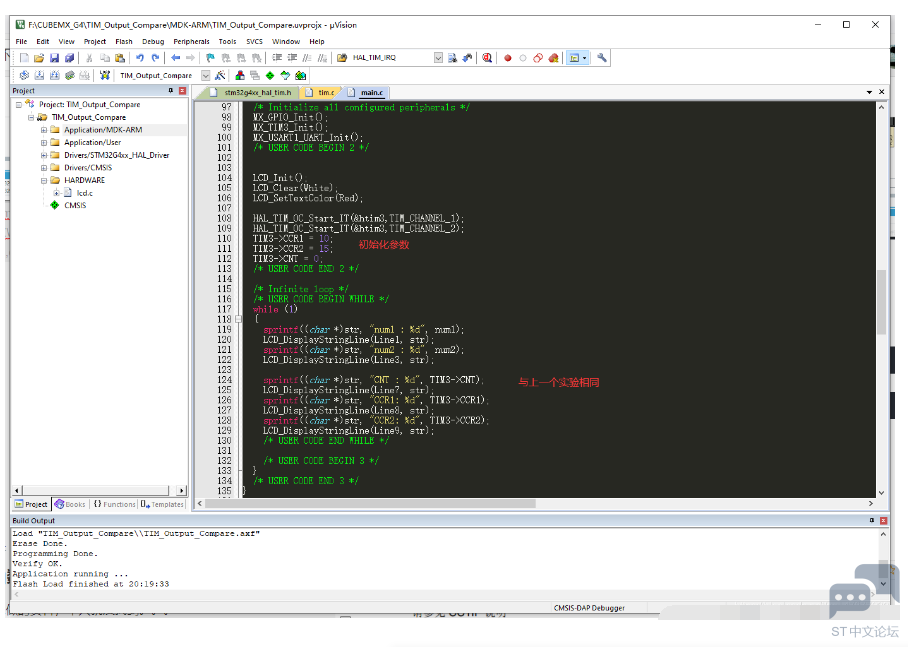Indent the selected text
Viewport: 908px width, 647px height.
[277, 58]
